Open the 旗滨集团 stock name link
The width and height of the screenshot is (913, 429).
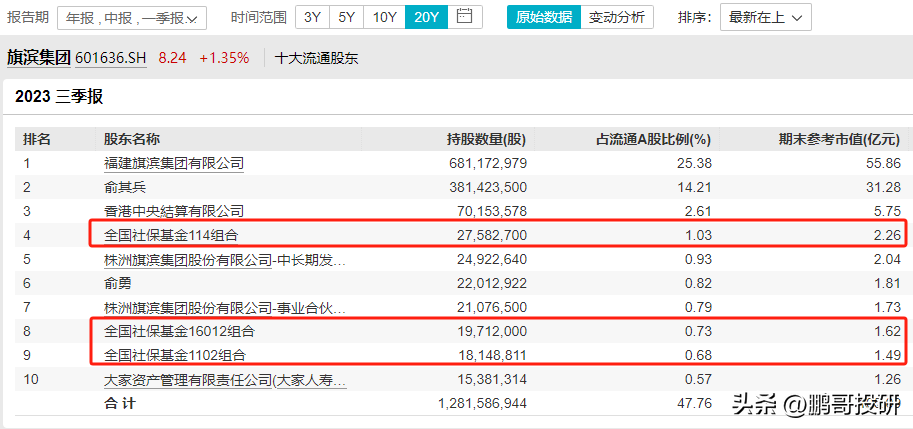pos(39,57)
